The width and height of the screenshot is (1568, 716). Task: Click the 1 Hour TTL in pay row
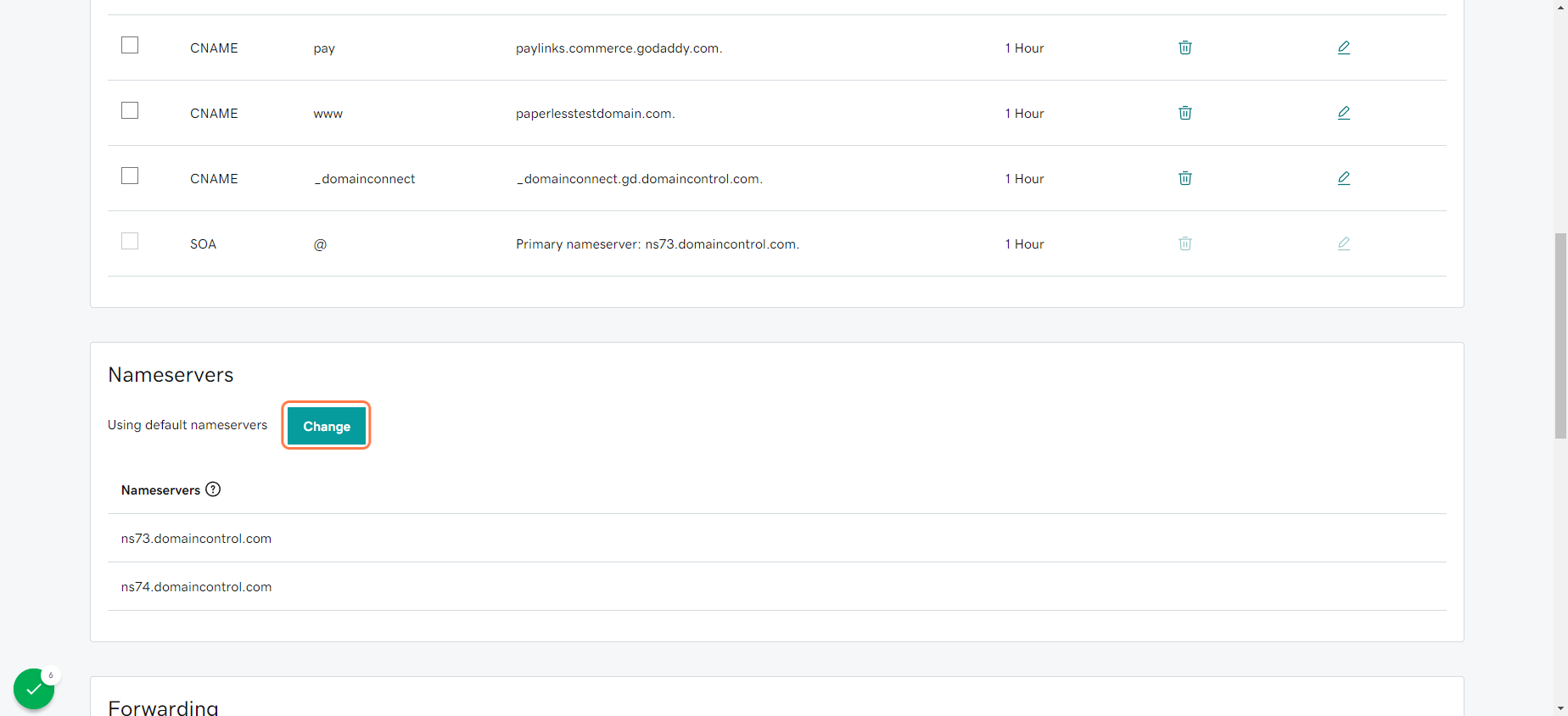tap(1024, 48)
